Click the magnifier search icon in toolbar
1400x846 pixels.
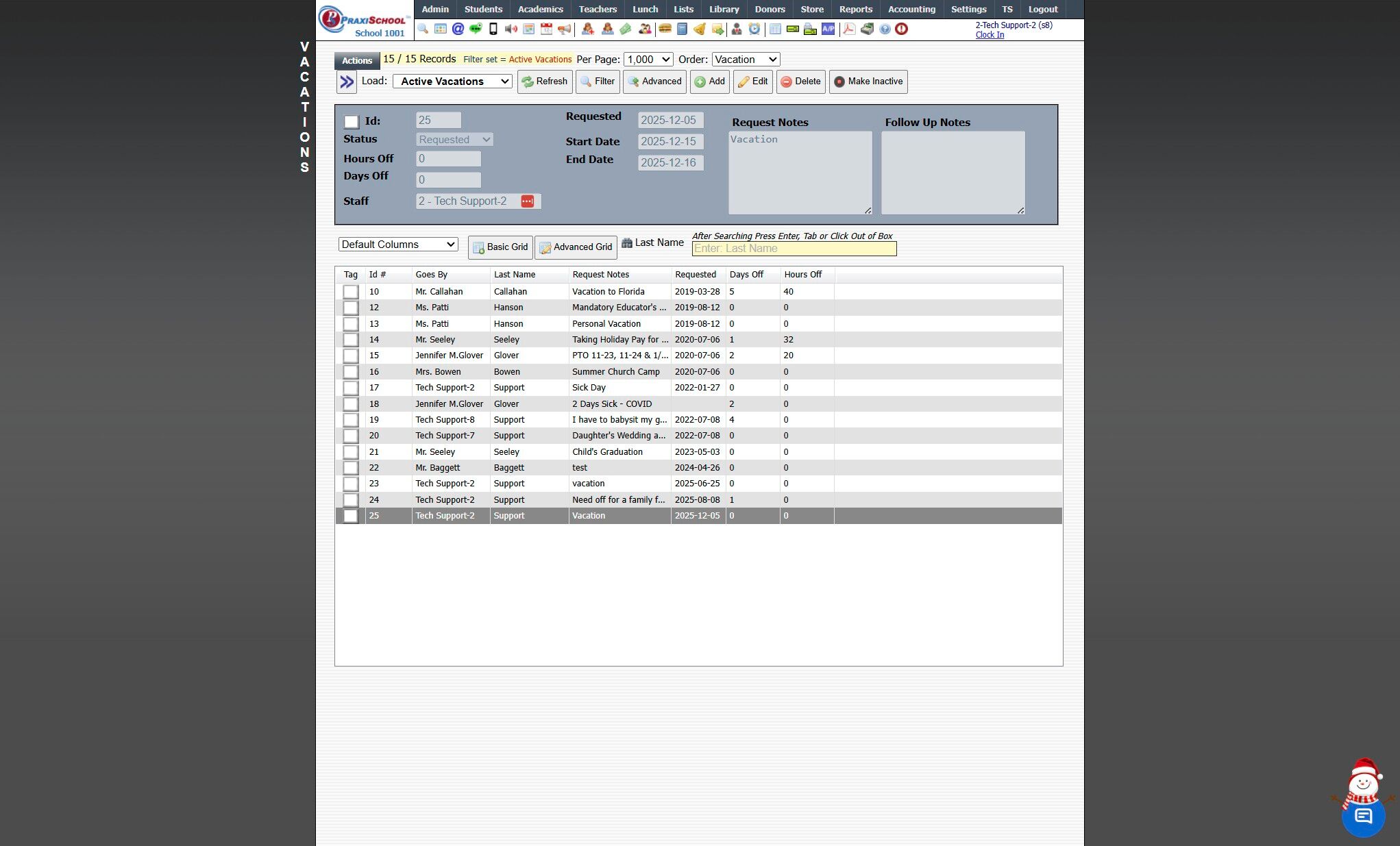[x=423, y=29]
